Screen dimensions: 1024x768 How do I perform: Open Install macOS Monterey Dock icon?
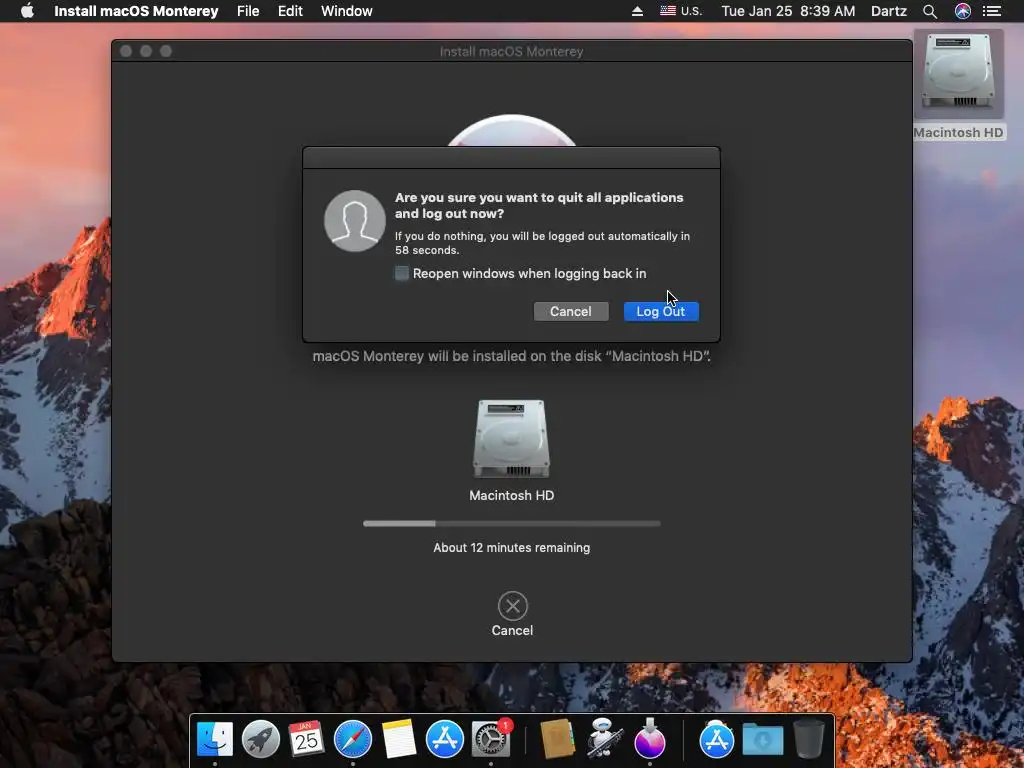tap(650, 739)
